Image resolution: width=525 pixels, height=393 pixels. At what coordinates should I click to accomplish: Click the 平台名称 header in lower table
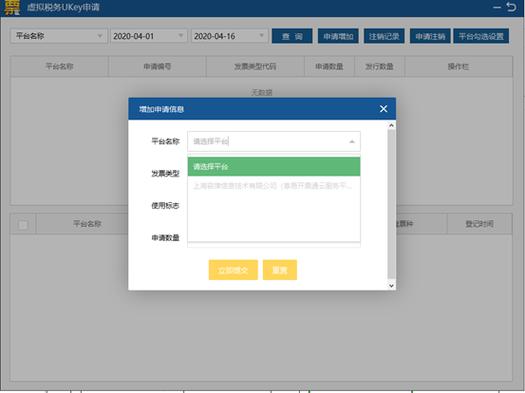tap(87, 224)
